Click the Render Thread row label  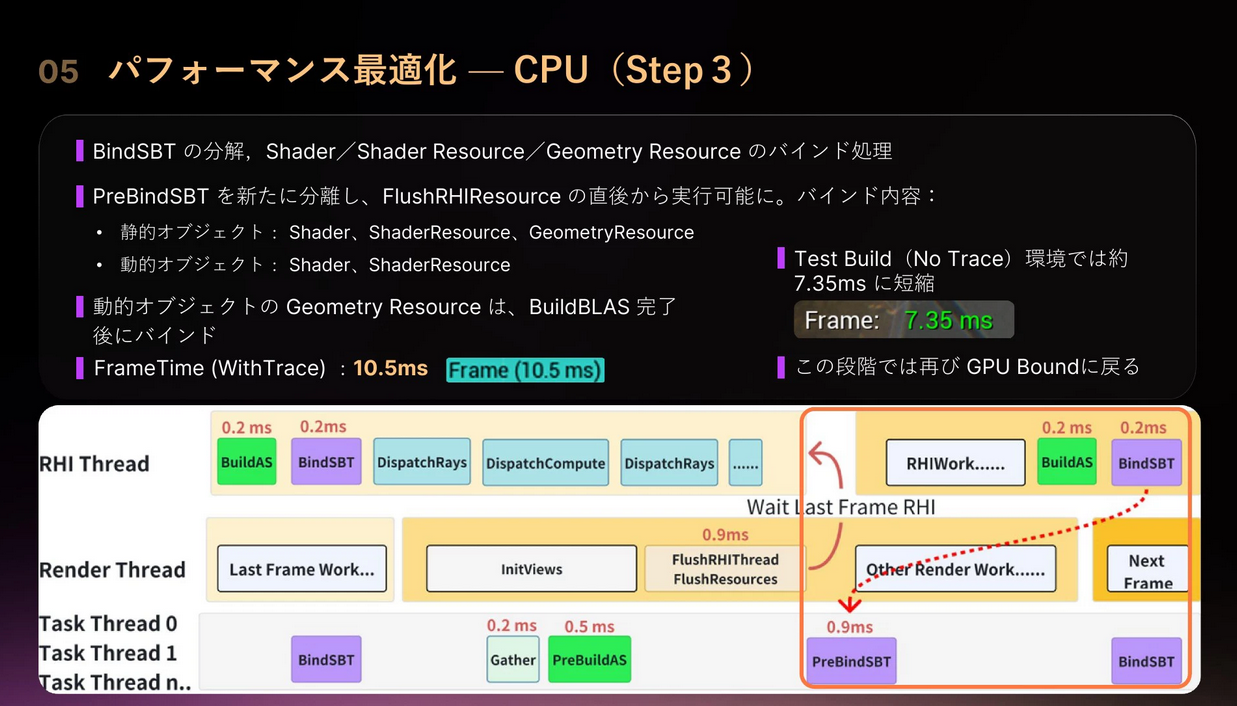pyautogui.click(x=112, y=570)
